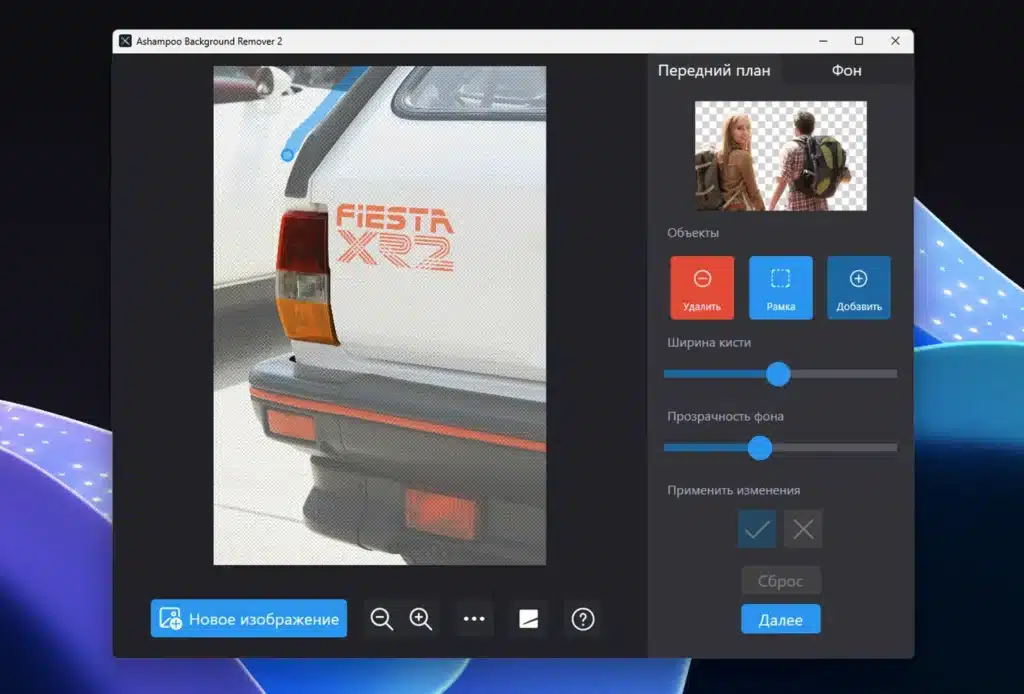
Task: Click the Сброс reset button
Action: point(780,581)
